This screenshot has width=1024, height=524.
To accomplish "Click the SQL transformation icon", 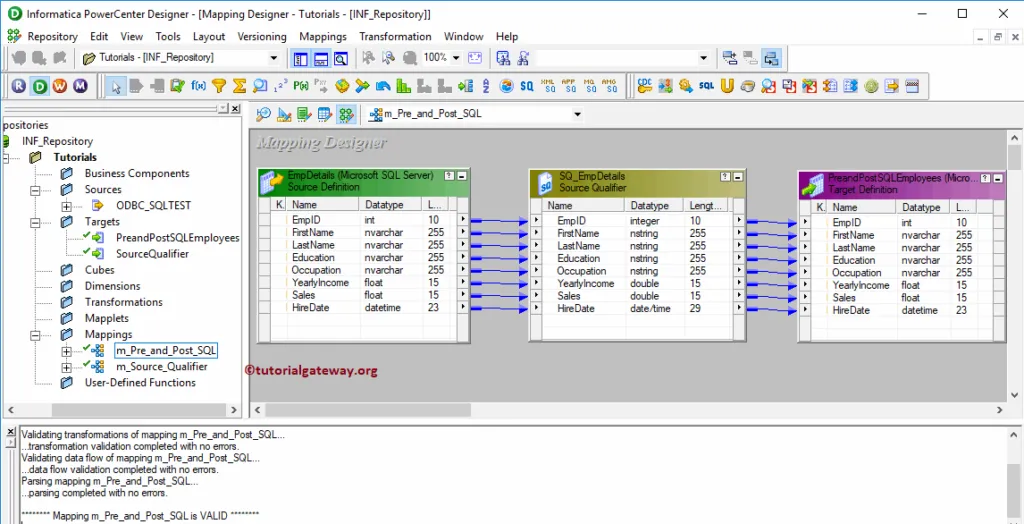I will (x=707, y=87).
